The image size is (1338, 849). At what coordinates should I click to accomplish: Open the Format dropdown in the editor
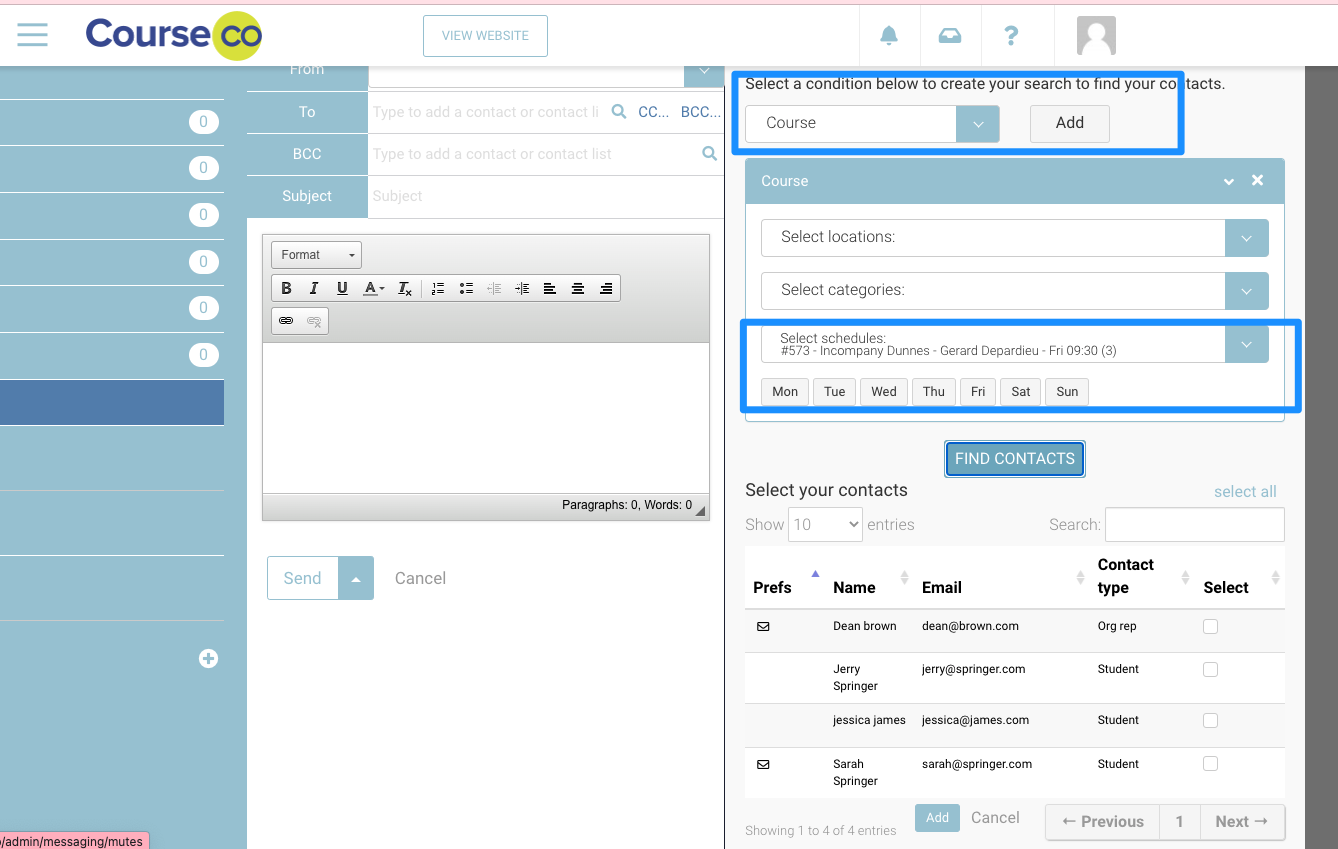(x=316, y=255)
